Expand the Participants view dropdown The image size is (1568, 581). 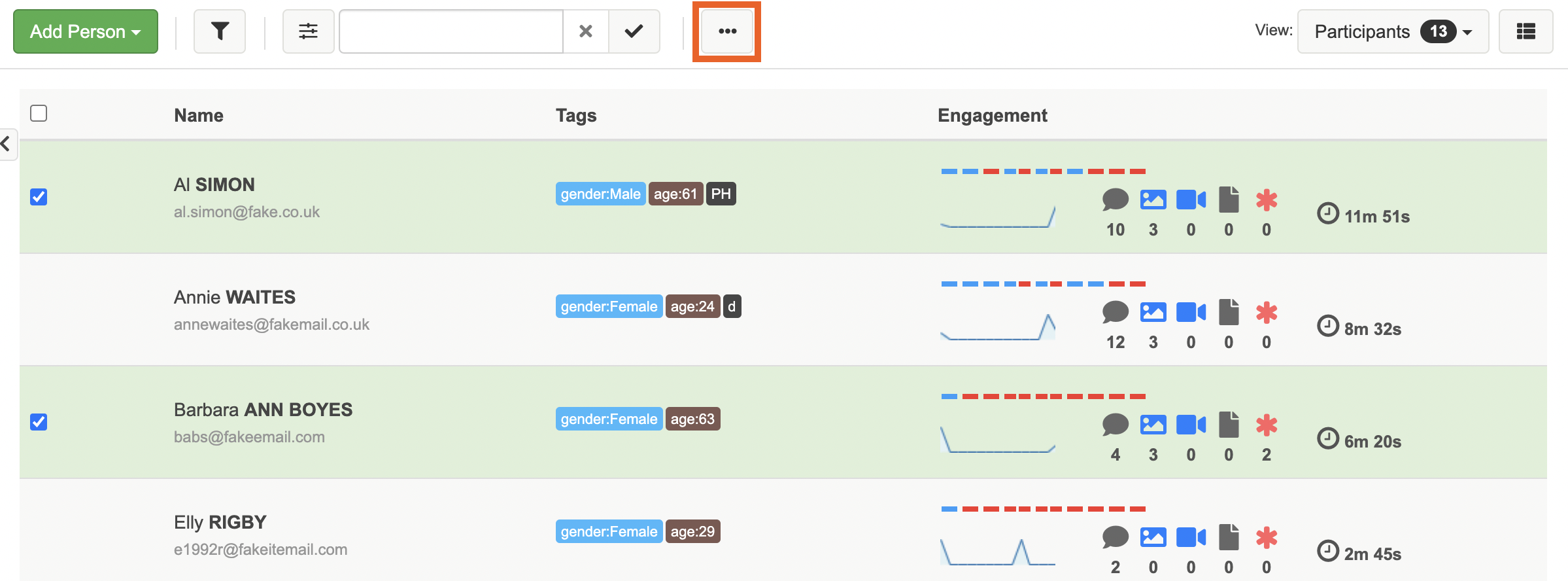[1393, 31]
